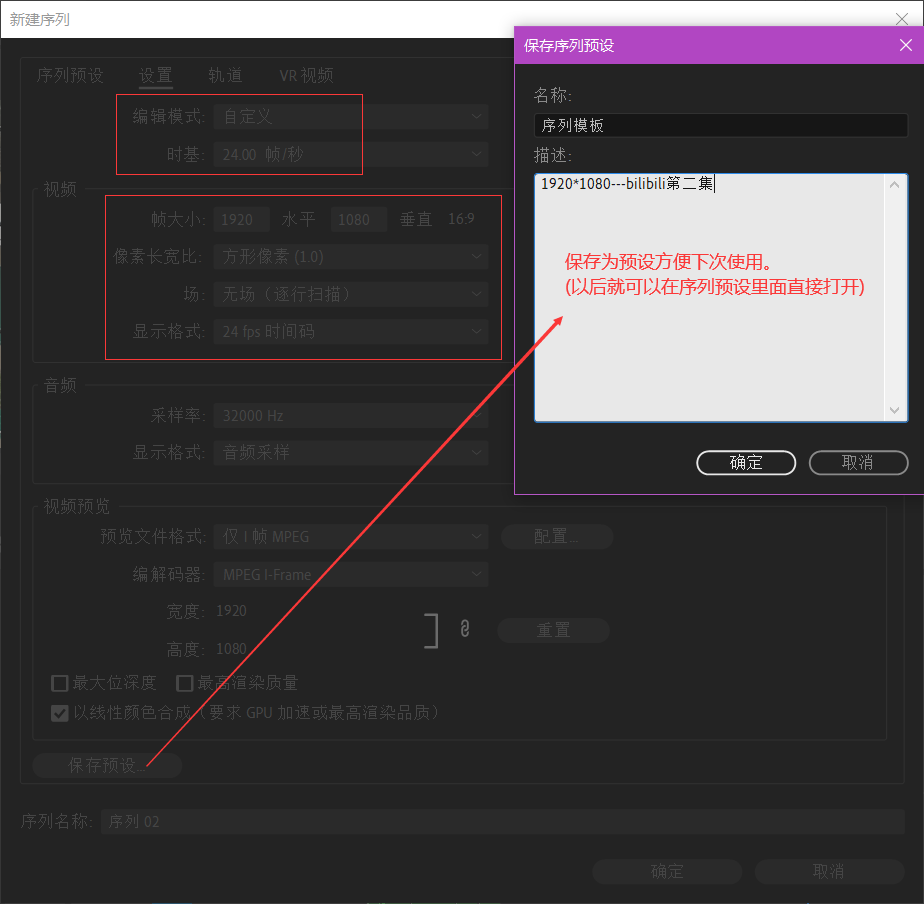924x904 pixels.
Task: Open the 编解码器 dropdown
Action: 351,575
